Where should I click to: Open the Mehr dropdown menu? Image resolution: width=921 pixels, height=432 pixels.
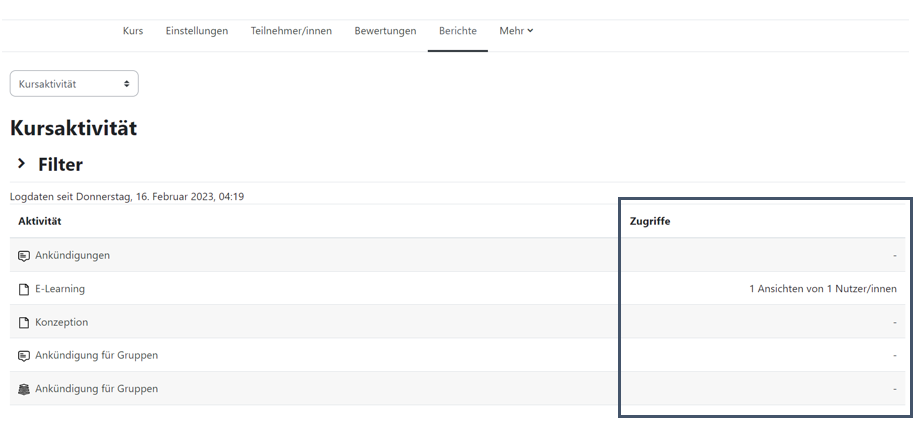click(516, 31)
